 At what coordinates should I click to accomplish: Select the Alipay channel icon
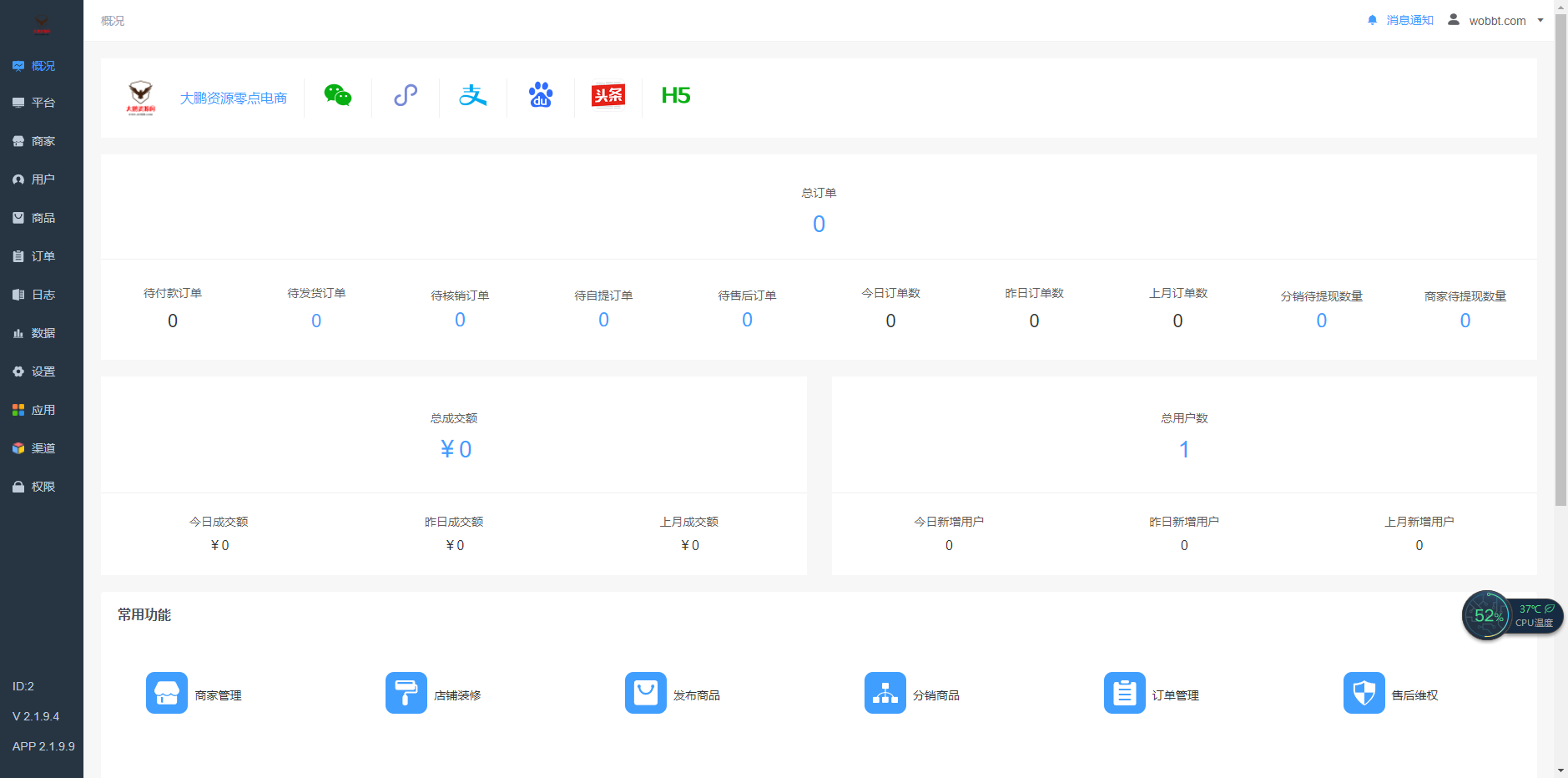tap(473, 96)
